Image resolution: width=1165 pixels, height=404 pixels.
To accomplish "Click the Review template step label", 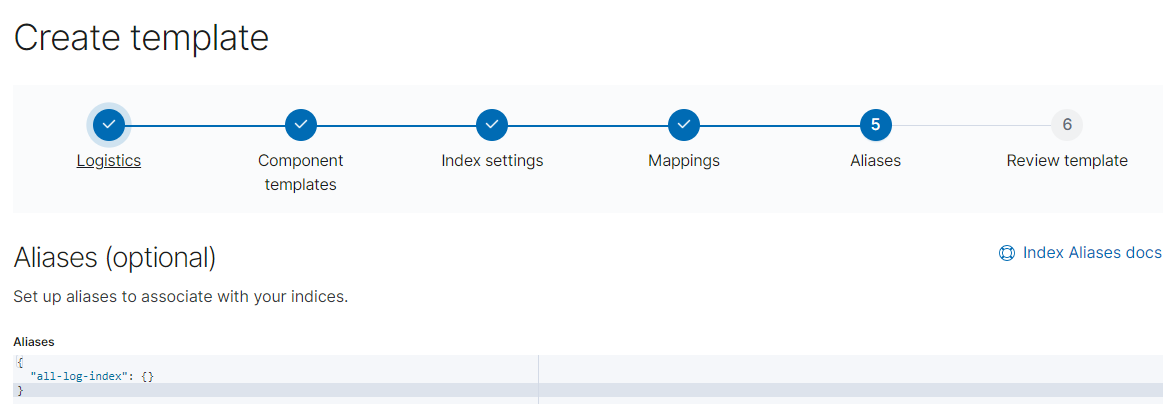I will [x=1067, y=160].
